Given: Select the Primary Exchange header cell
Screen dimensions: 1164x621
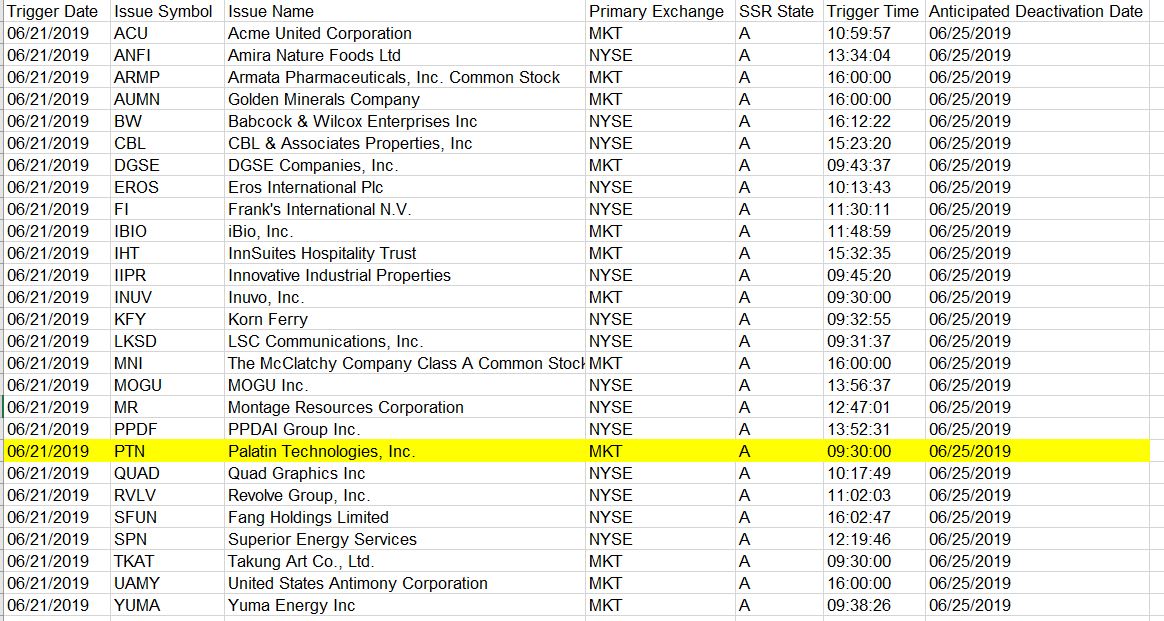Looking at the screenshot, I should tap(656, 11).
